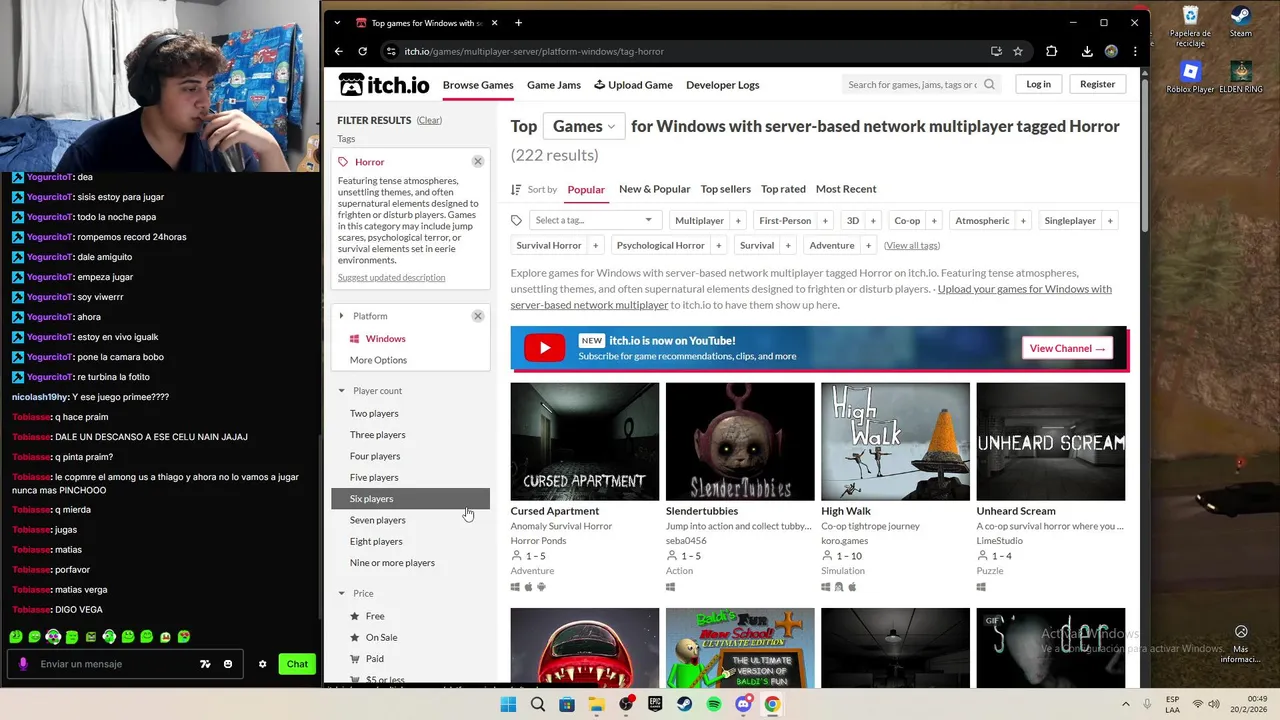Open Game Jams in itch.io navigation
Image resolution: width=1280 pixels, height=720 pixels.
tap(554, 85)
